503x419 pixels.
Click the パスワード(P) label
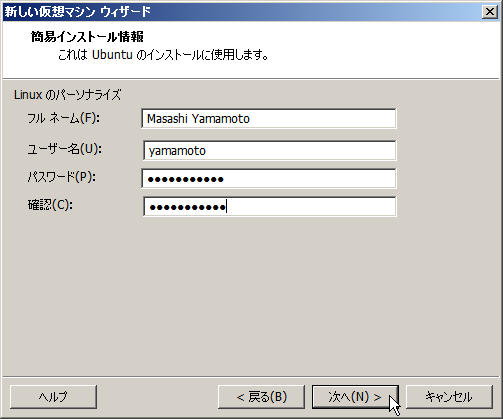61,177
